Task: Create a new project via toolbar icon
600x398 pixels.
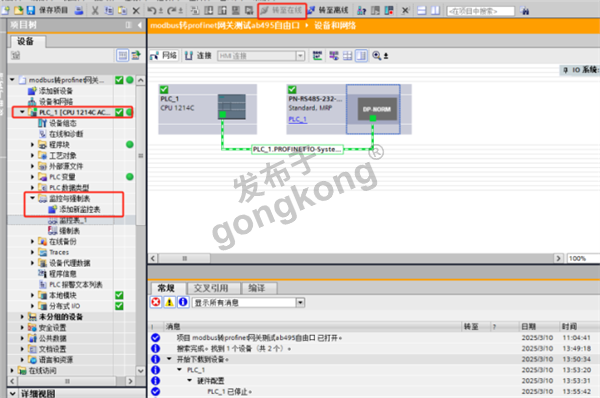Action: (x=6, y=10)
